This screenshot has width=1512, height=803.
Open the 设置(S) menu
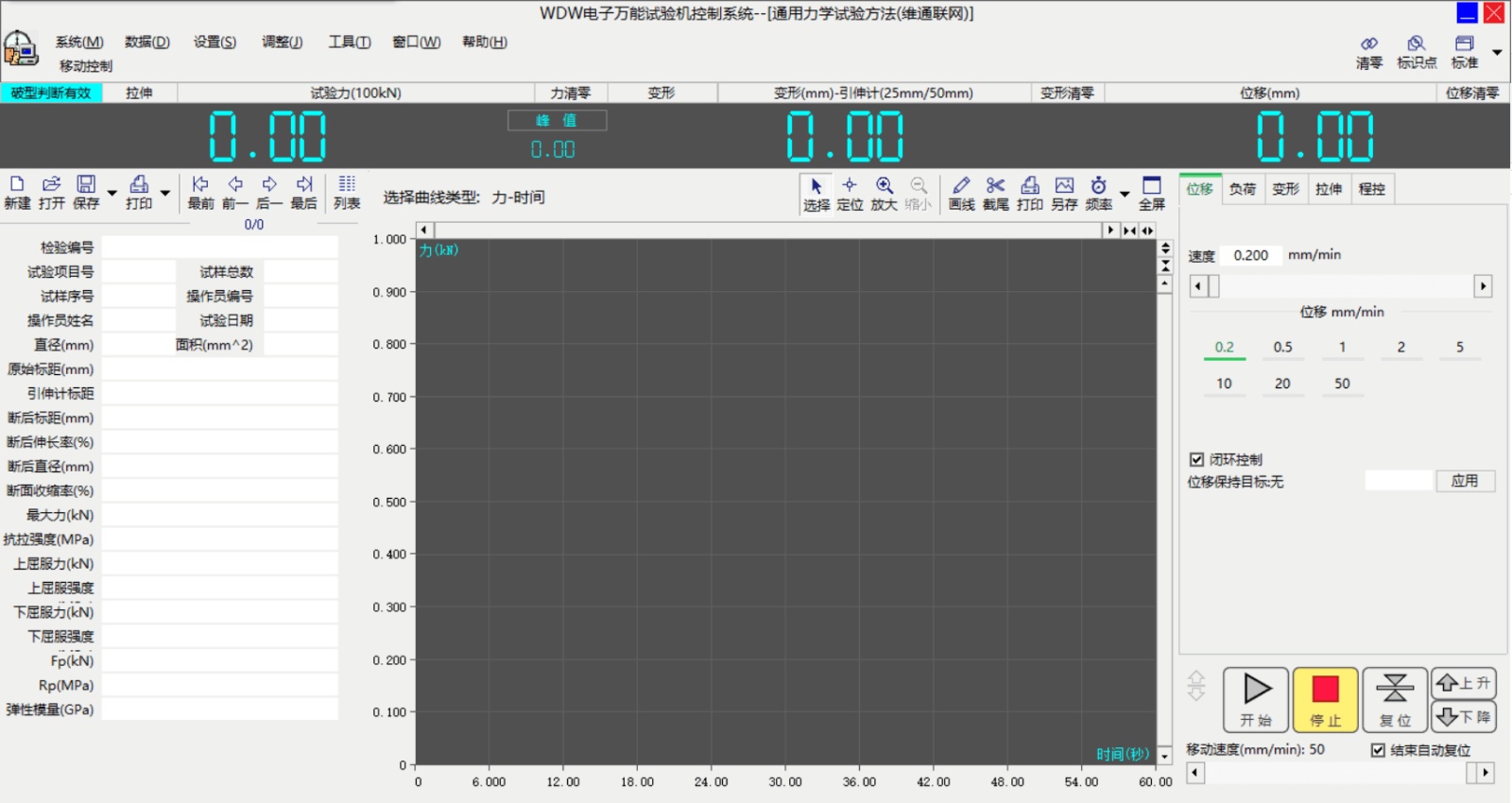[215, 42]
